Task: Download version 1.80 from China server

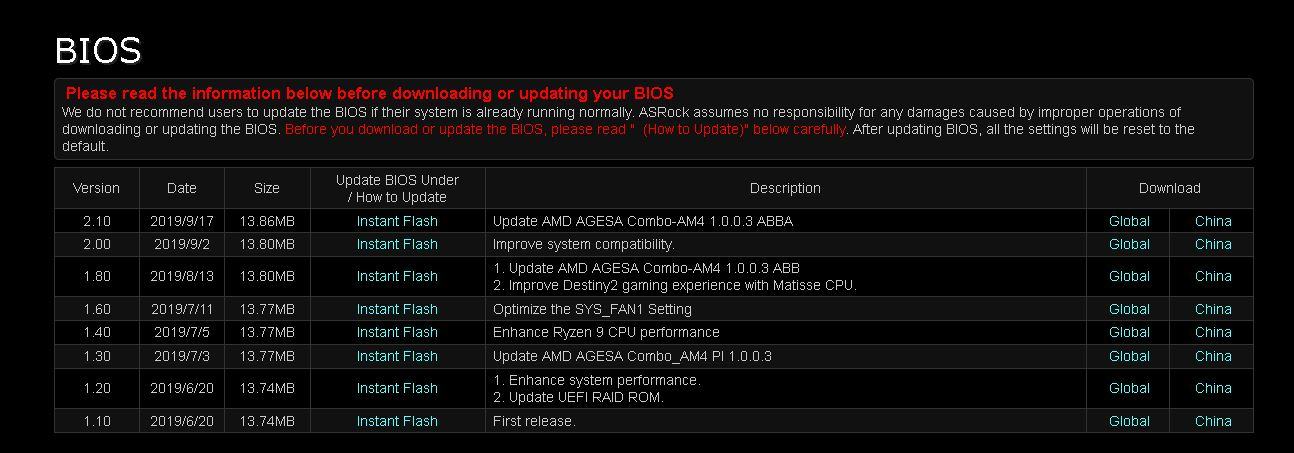Action: click(1213, 276)
